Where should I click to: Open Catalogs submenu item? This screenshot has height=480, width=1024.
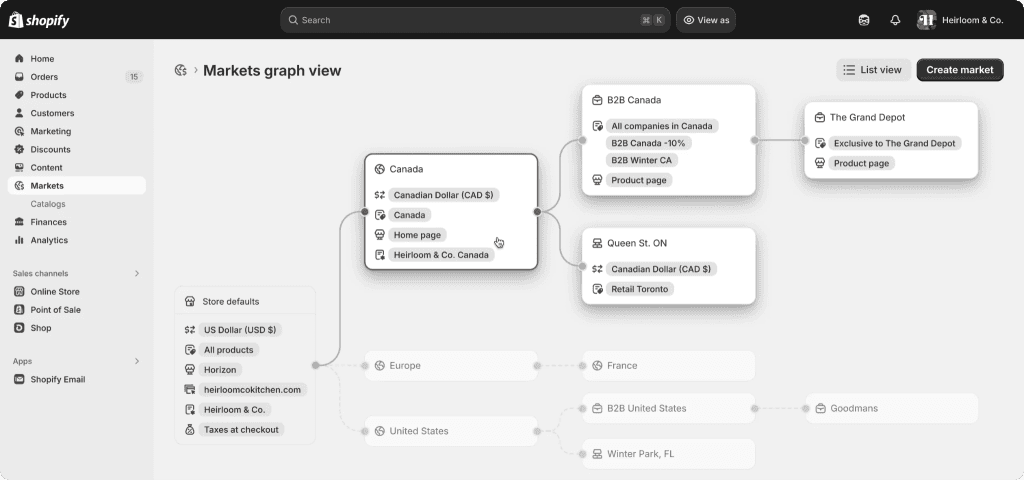click(x=48, y=204)
